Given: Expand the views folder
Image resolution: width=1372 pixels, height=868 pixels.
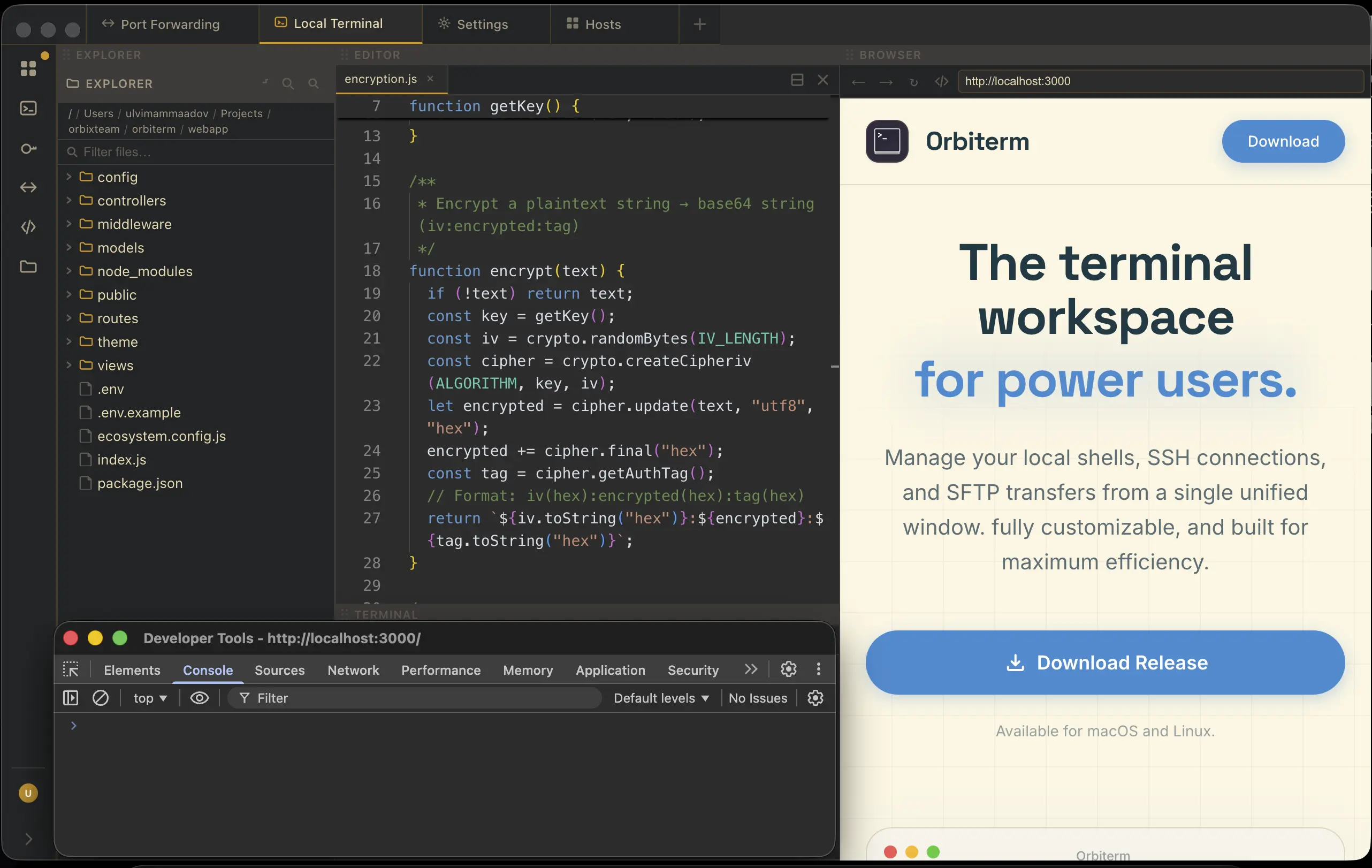Looking at the screenshot, I should tap(69, 366).
